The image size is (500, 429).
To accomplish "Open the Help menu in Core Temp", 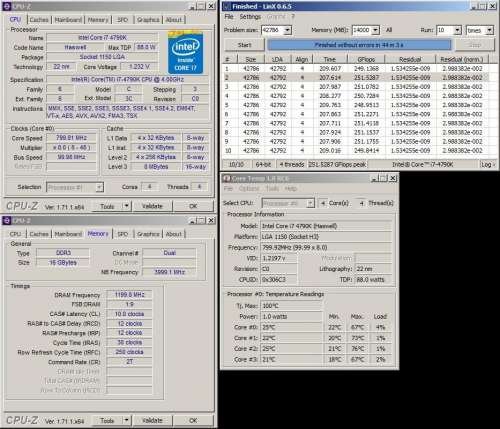I will click(291, 188).
